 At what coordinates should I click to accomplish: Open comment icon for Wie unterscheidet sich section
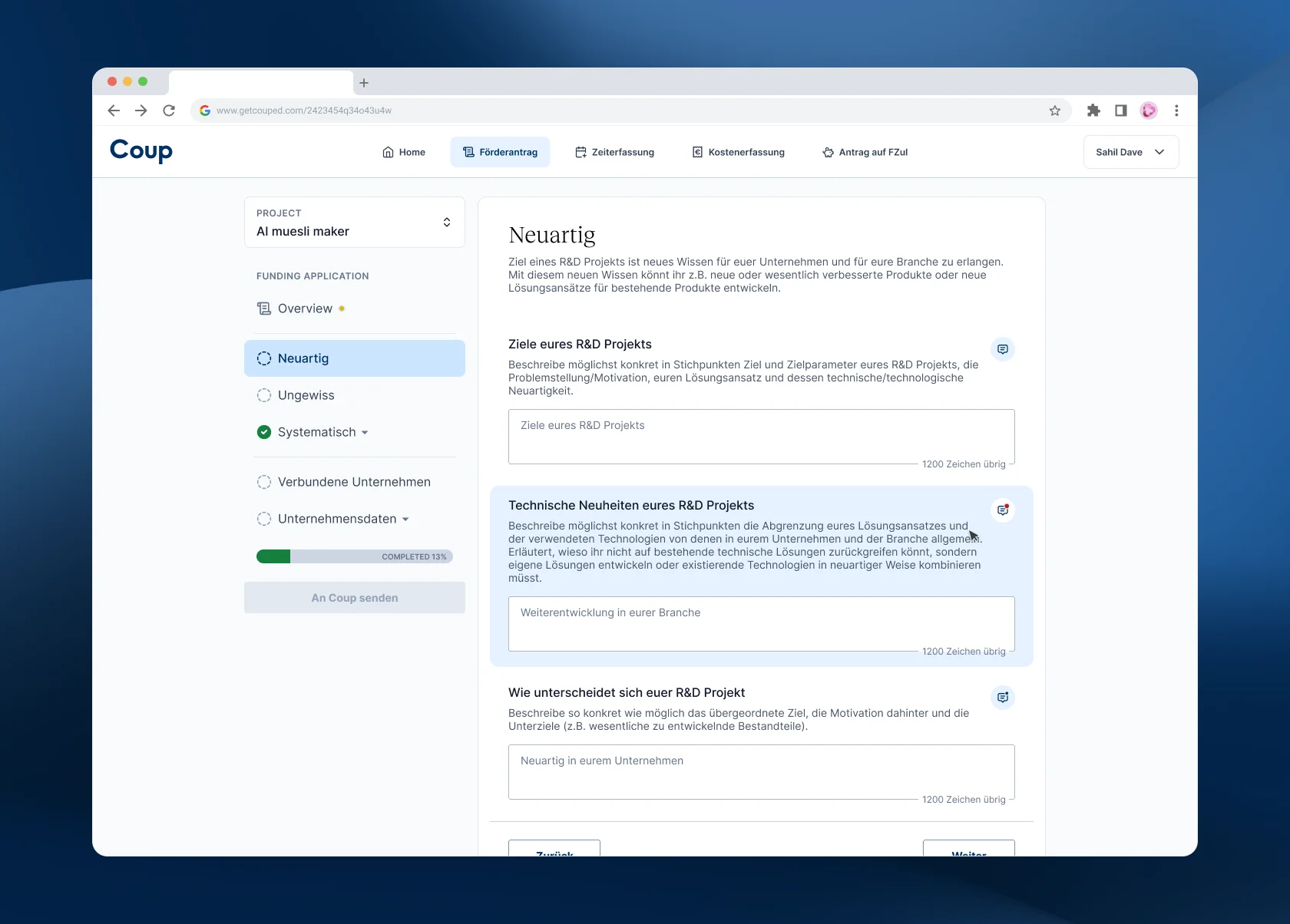[1003, 698]
